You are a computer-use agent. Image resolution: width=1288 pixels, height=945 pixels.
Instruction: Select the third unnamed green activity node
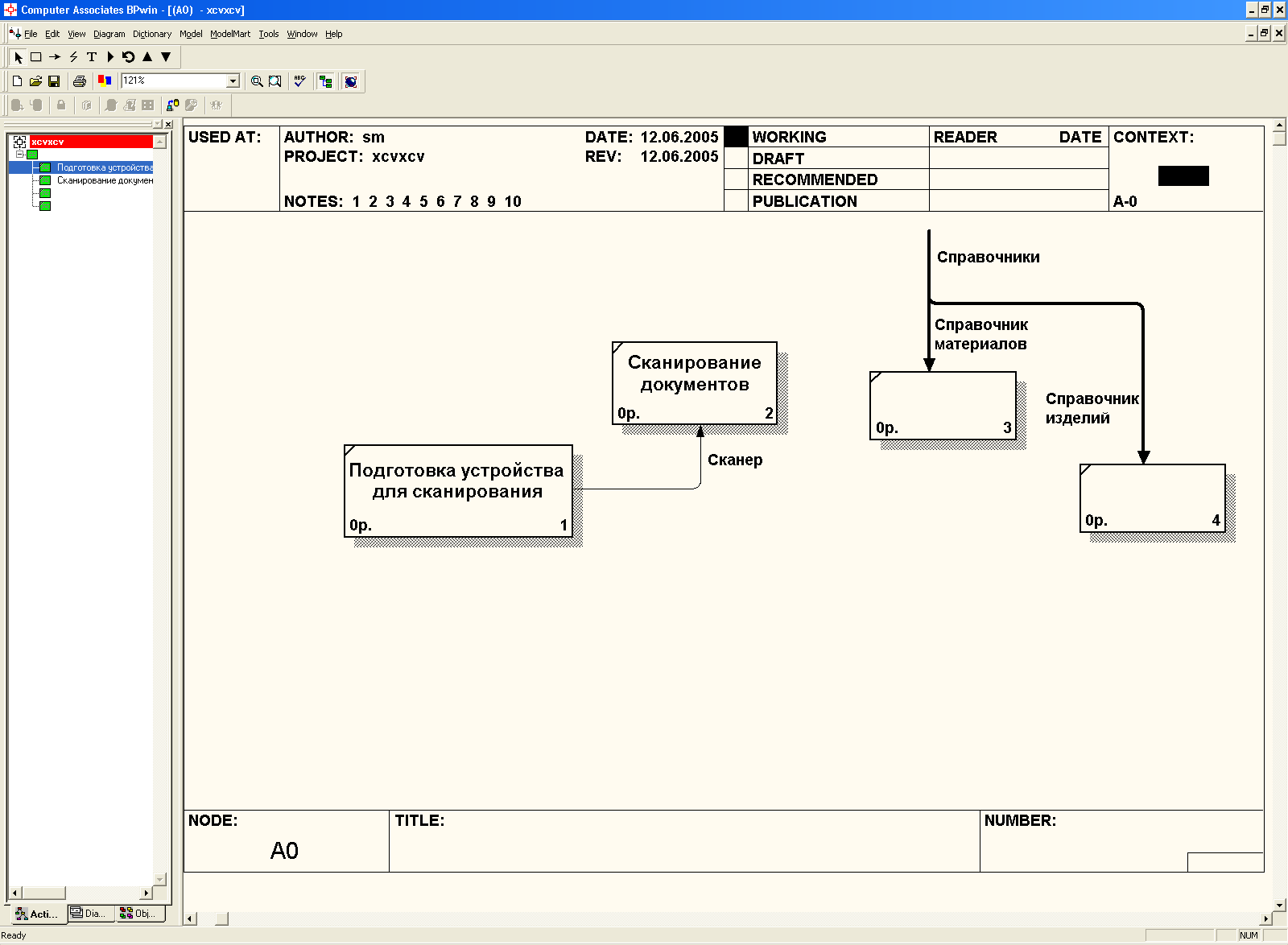(45, 193)
